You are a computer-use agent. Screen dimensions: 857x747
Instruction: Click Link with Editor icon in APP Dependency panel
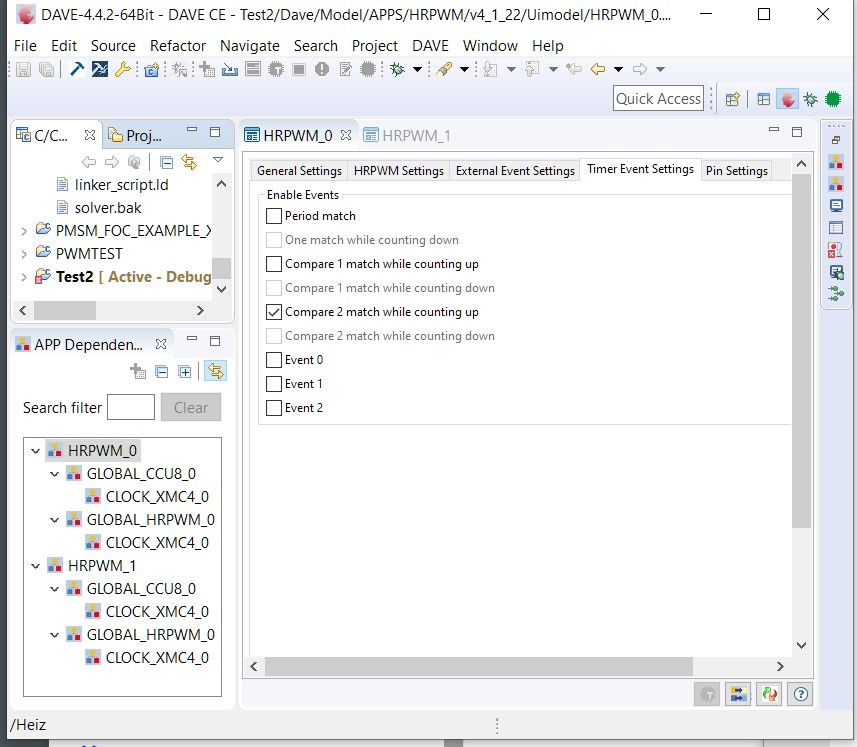coord(215,371)
